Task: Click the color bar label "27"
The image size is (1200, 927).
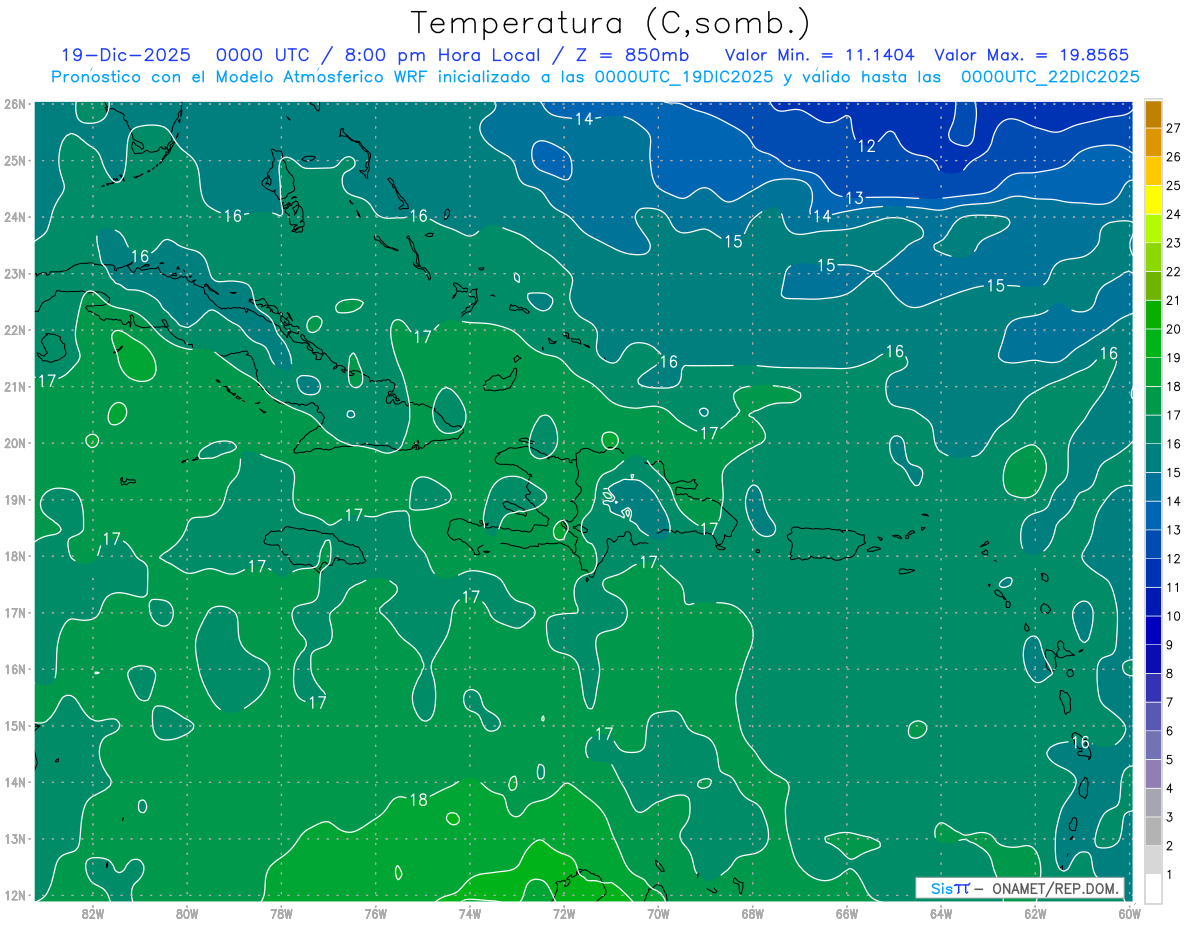Action: (x=1173, y=128)
